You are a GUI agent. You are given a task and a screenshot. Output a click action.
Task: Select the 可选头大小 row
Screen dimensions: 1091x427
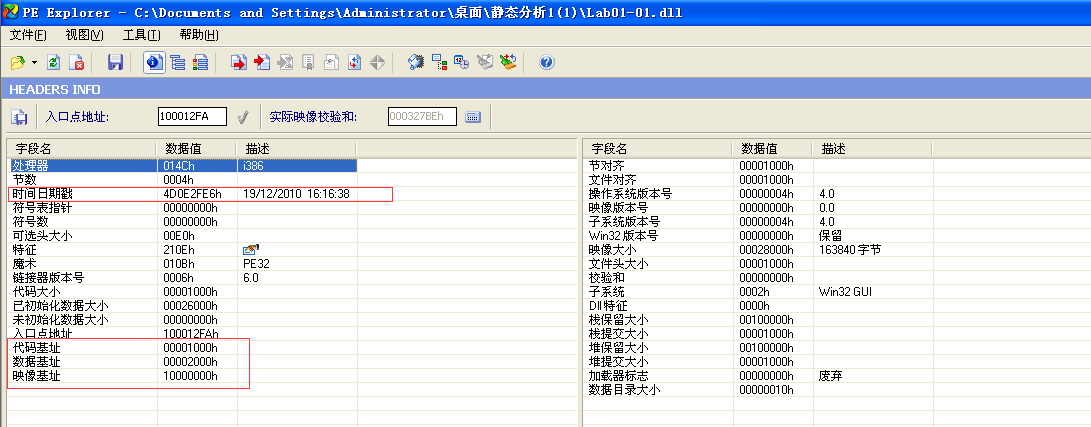(x=183, y=236)
